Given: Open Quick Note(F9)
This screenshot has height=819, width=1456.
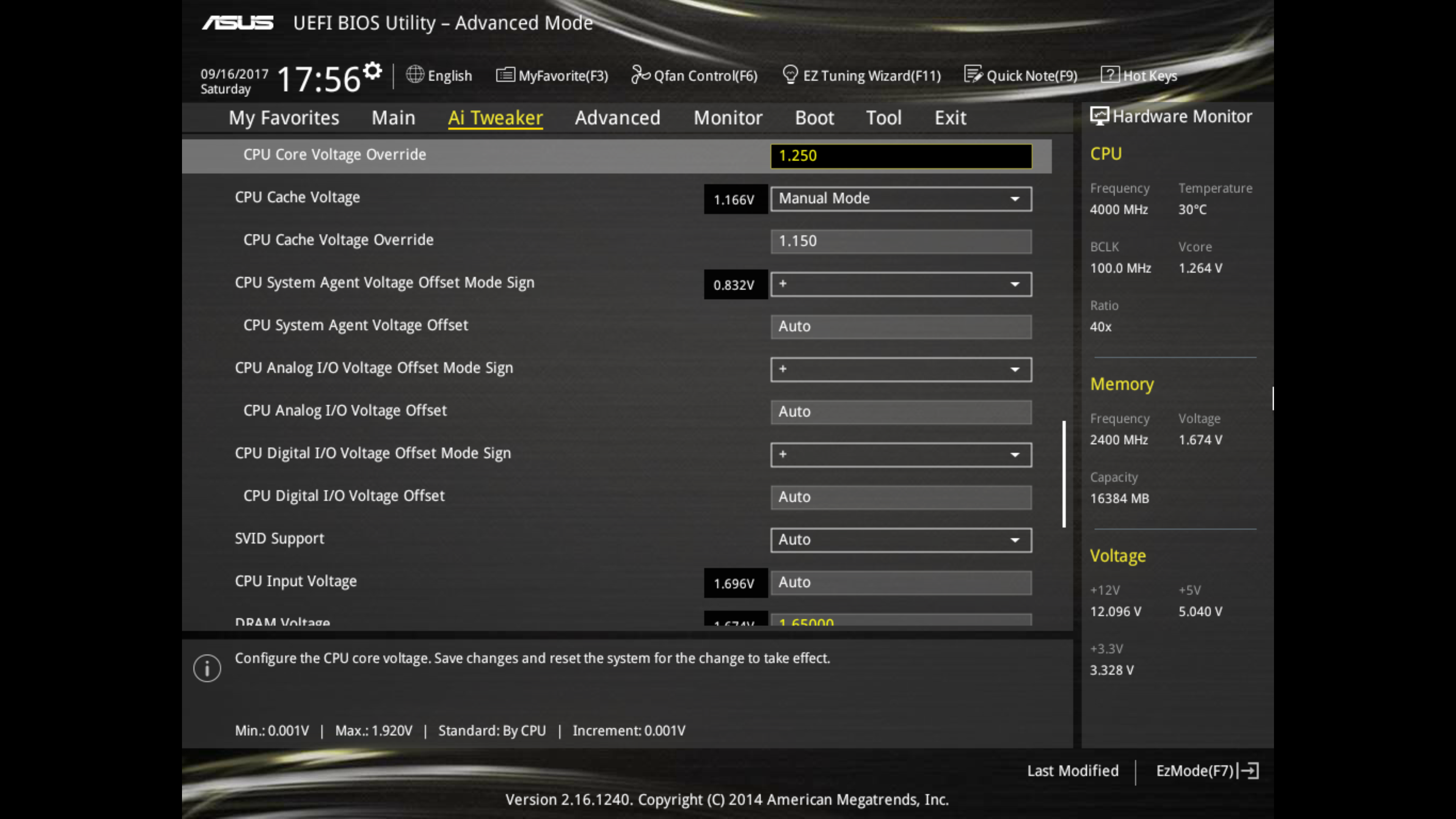Looking at the screenshot, I should pos(1021,75).
